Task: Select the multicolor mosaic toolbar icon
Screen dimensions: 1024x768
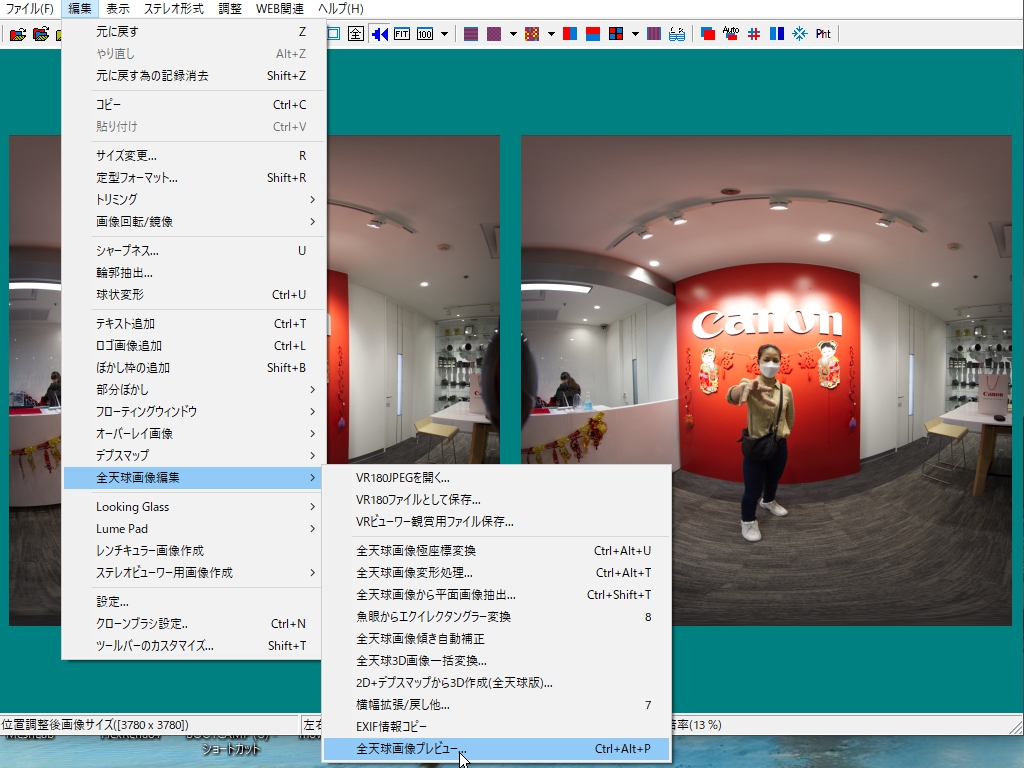Action: 532,34
